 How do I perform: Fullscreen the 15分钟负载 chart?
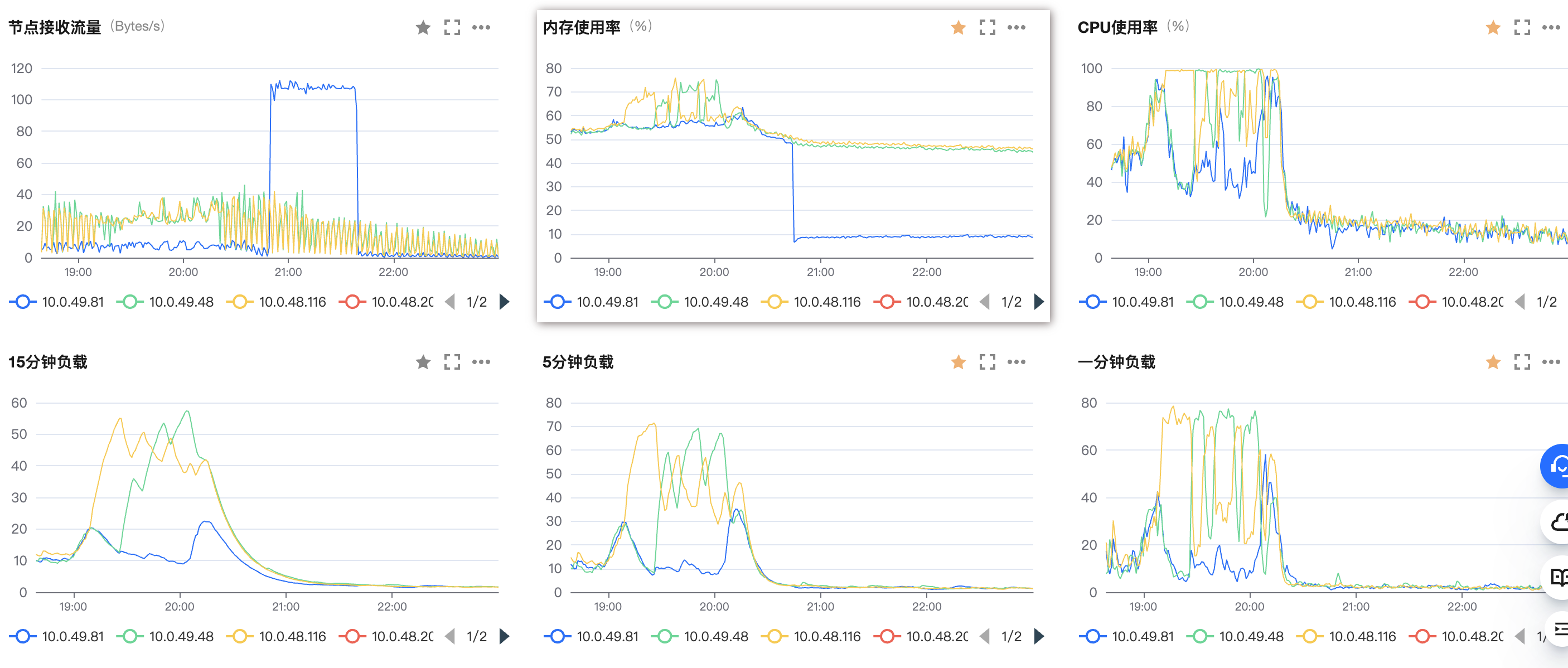pyautogui.click(x=452, y=362)
